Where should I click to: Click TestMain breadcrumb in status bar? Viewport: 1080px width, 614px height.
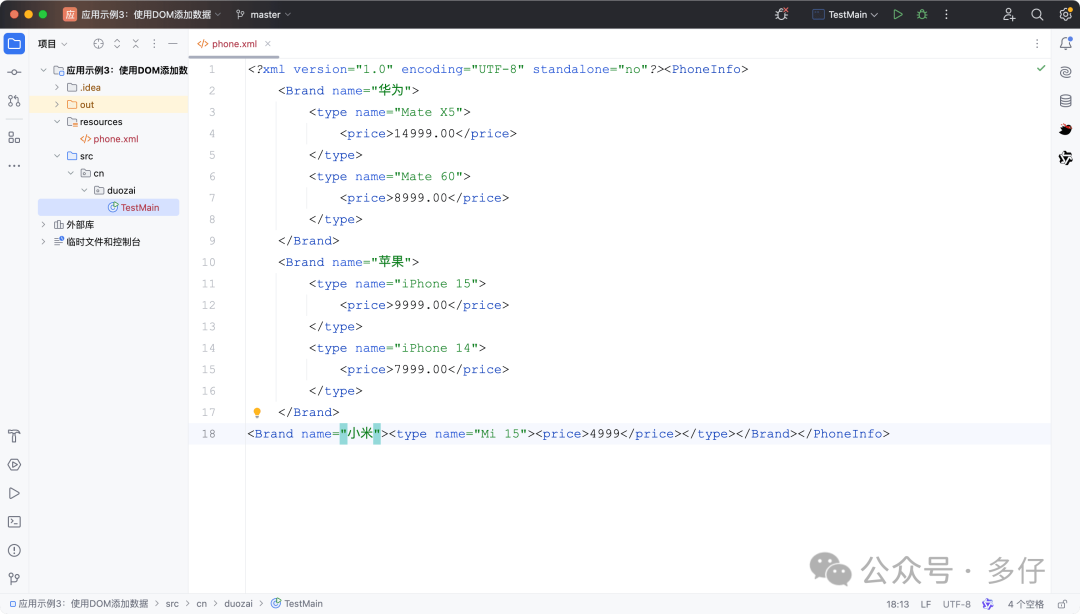pyautogui.click(x=297, y=604)
